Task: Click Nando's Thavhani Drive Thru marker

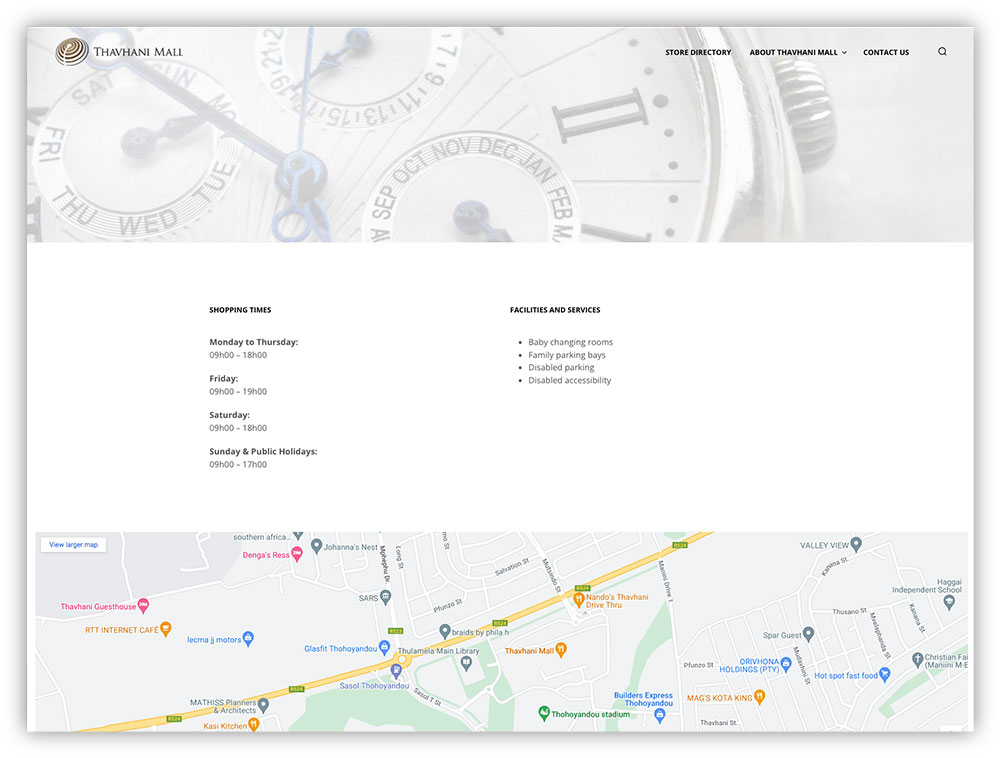Action: coord(578,599)
